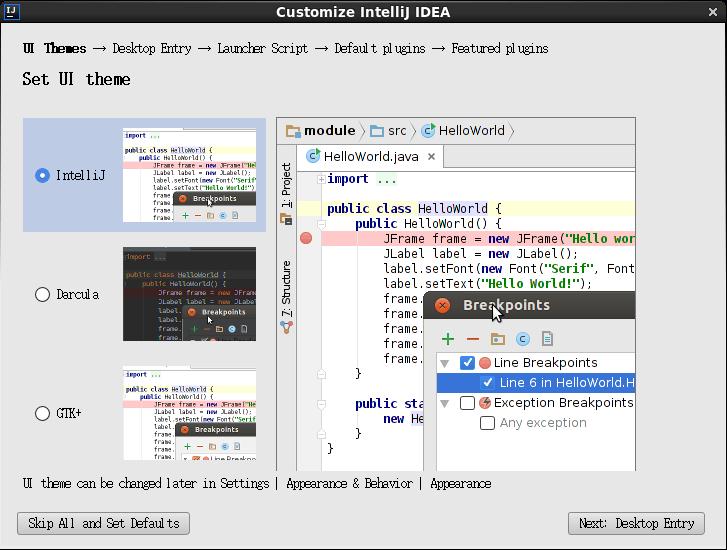Click the module breadcrumb label
The width and height of the screenshot is (727, 551).
point(330,131)
